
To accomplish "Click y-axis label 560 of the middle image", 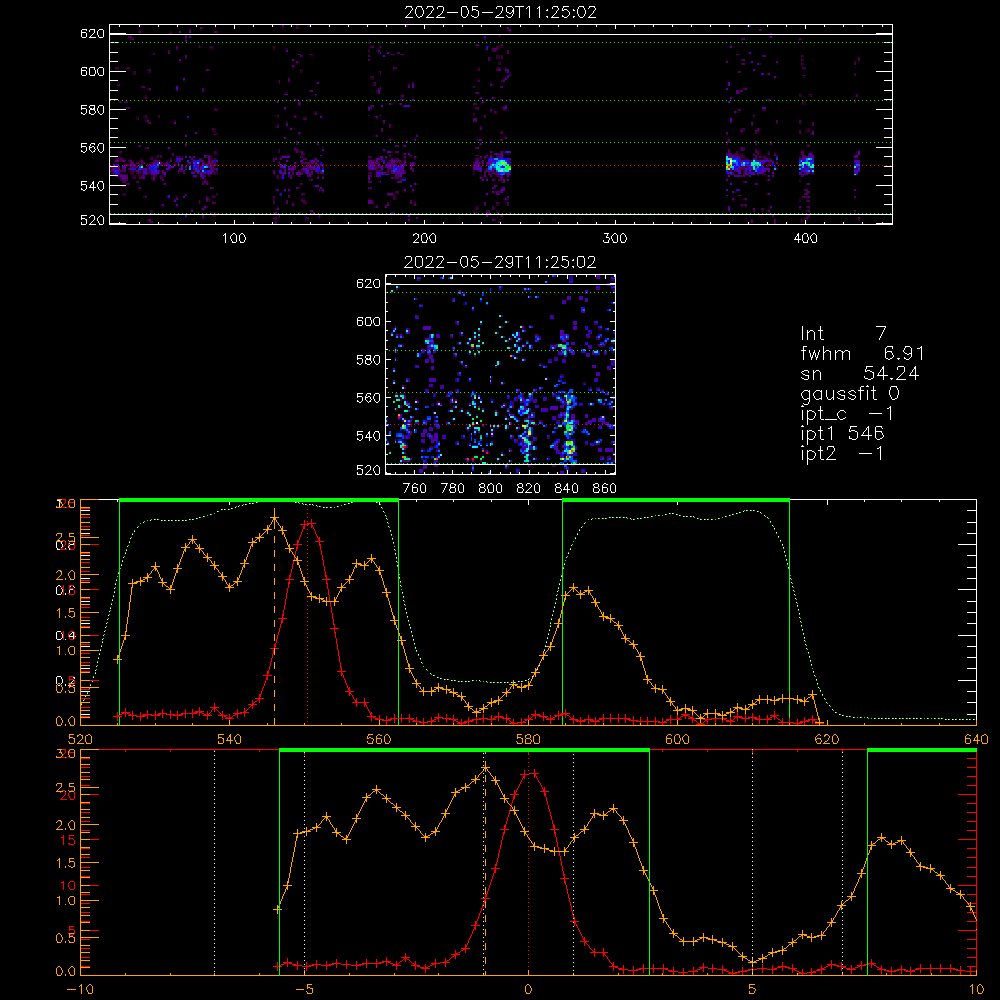I will click(368, 398).
